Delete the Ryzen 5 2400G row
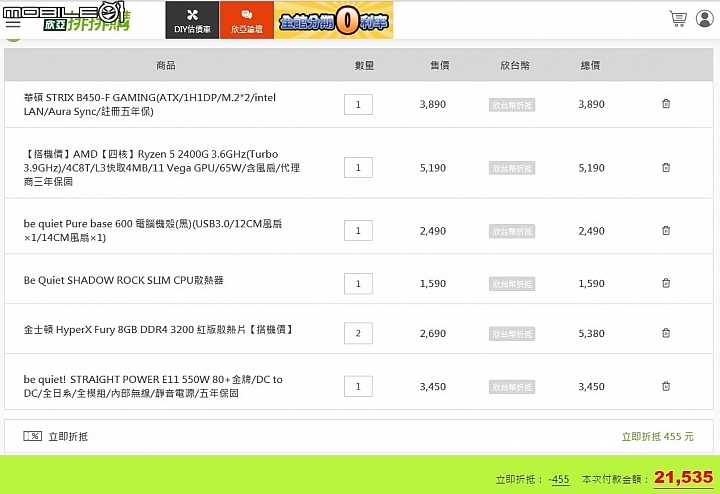The width and height of the screenshot is (720, 494). point(666,168)
